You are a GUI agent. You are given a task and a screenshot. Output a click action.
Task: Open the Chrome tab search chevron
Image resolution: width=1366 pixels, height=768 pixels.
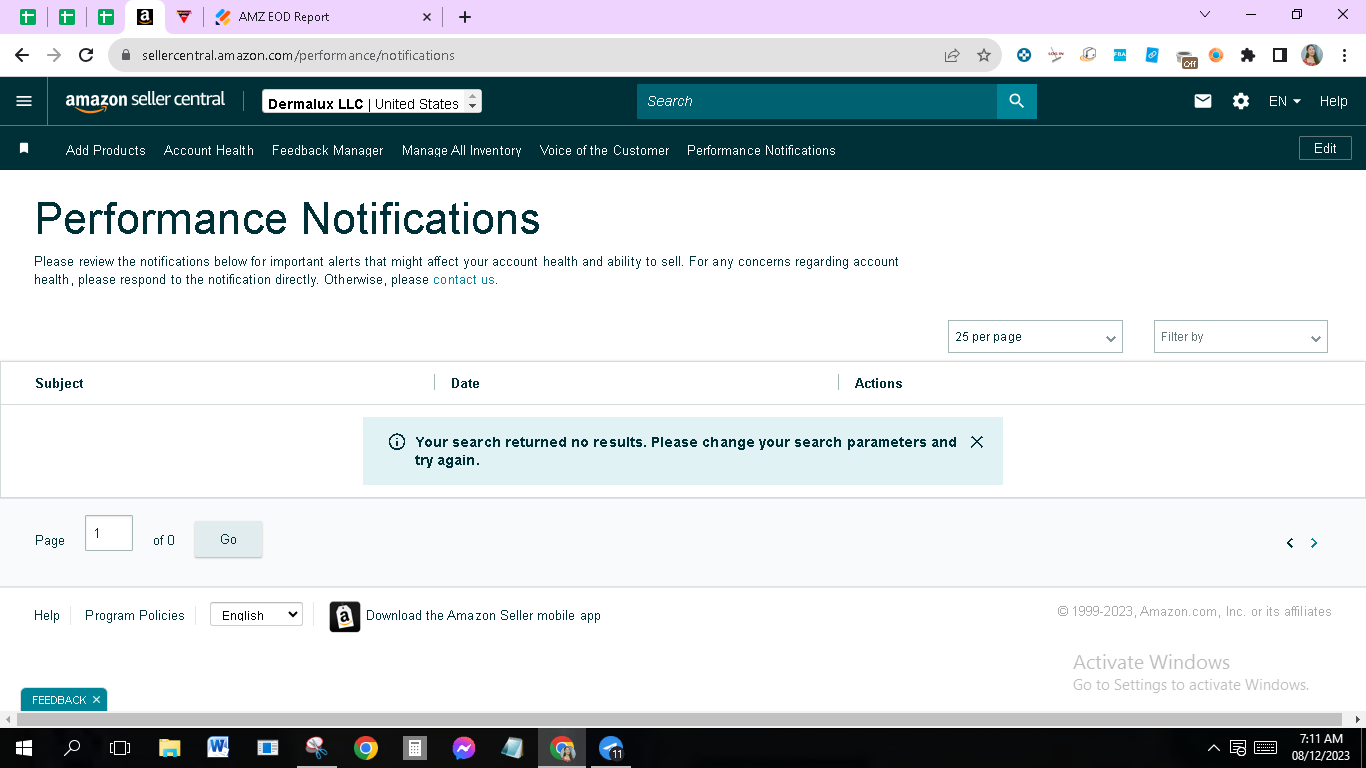coord(1205,15)
